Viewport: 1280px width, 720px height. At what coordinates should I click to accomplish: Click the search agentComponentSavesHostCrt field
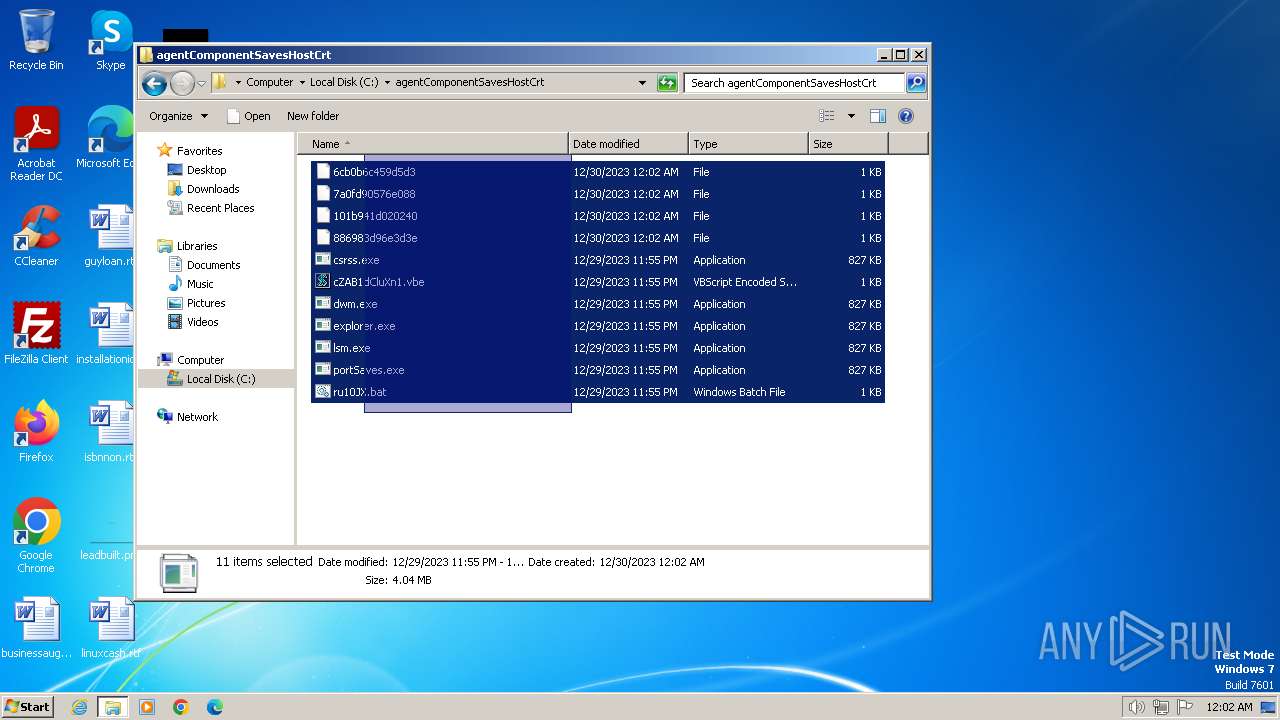pos(795,83)
